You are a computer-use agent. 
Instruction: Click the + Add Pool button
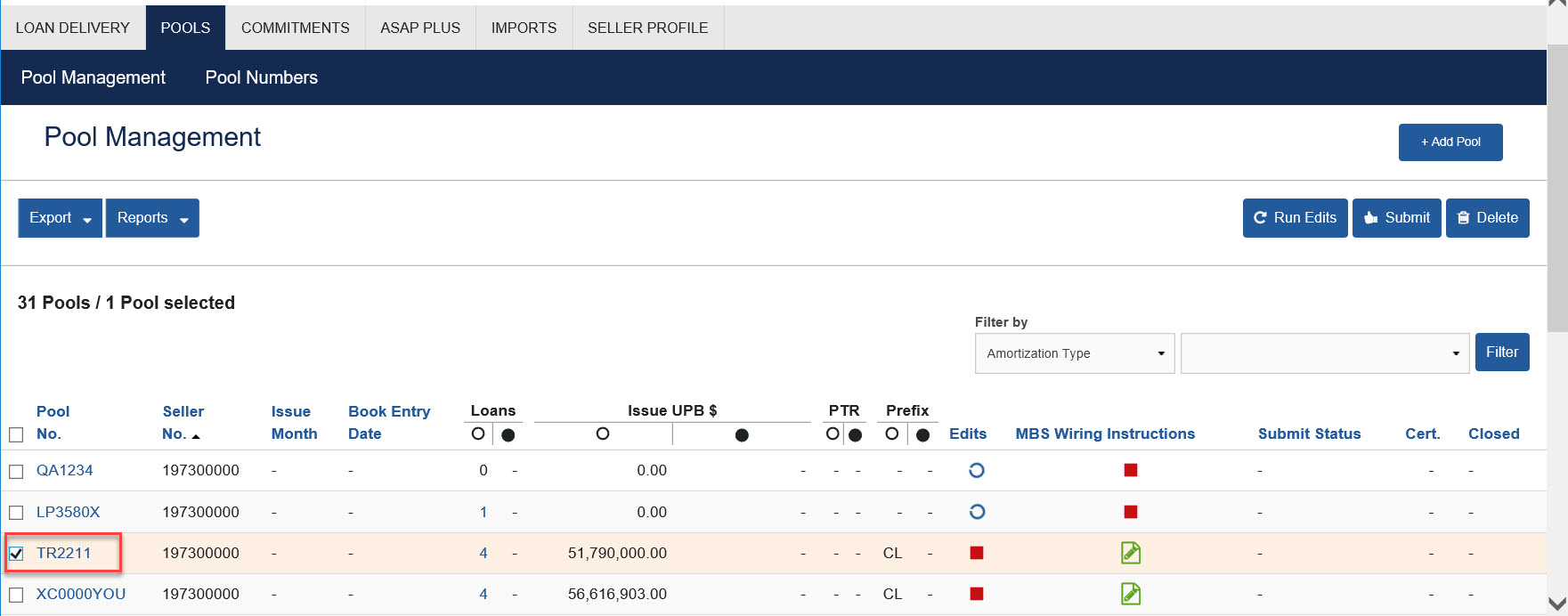[x=1450, y=142]
